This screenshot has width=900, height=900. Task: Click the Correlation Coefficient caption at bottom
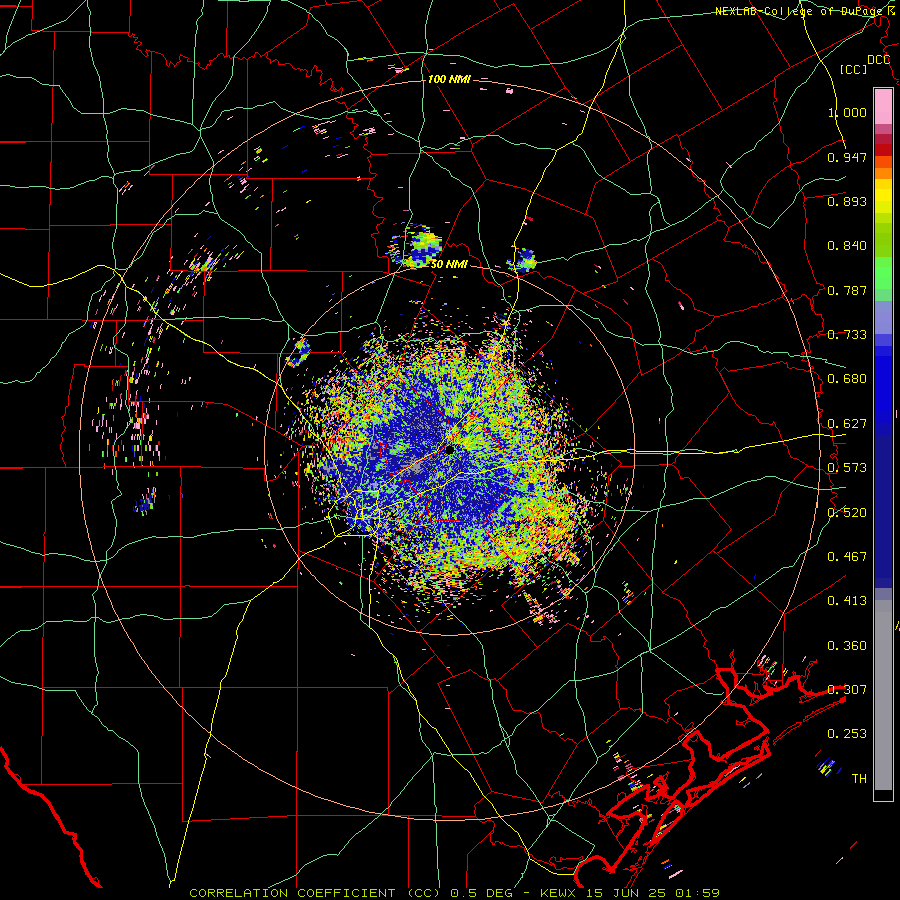pos(455,893)
